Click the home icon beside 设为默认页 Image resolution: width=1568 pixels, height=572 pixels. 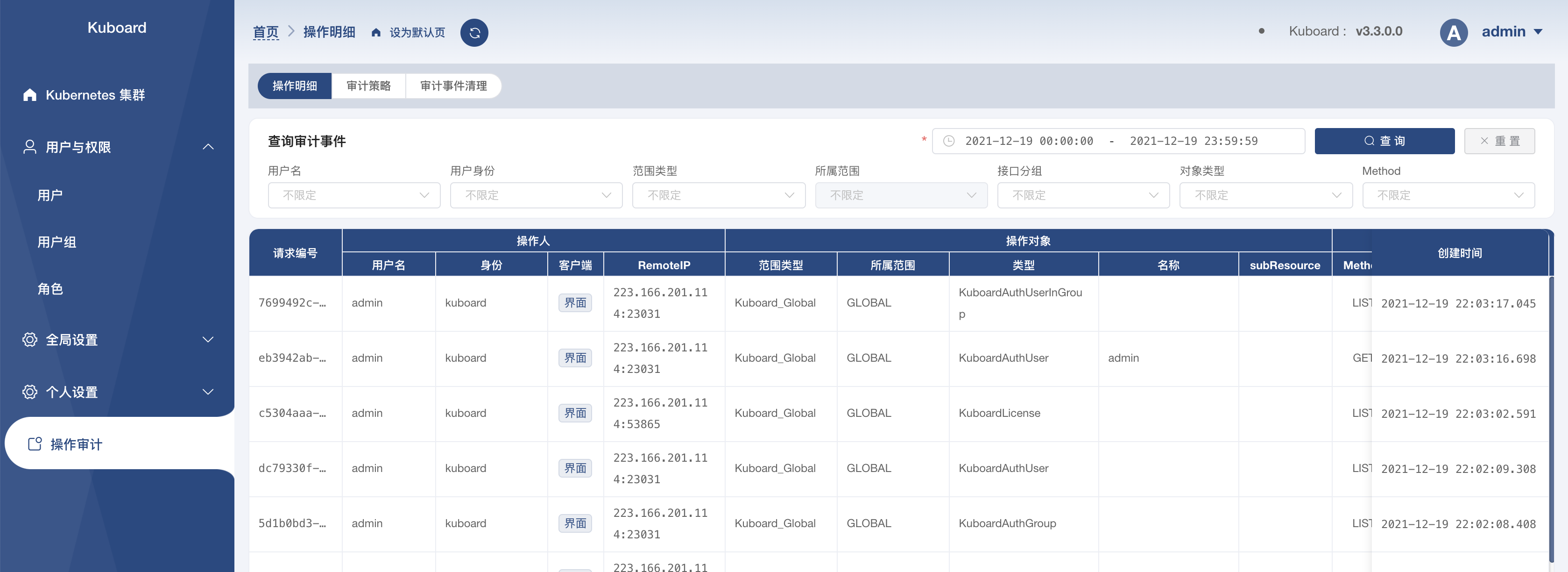tap(376, 32)
